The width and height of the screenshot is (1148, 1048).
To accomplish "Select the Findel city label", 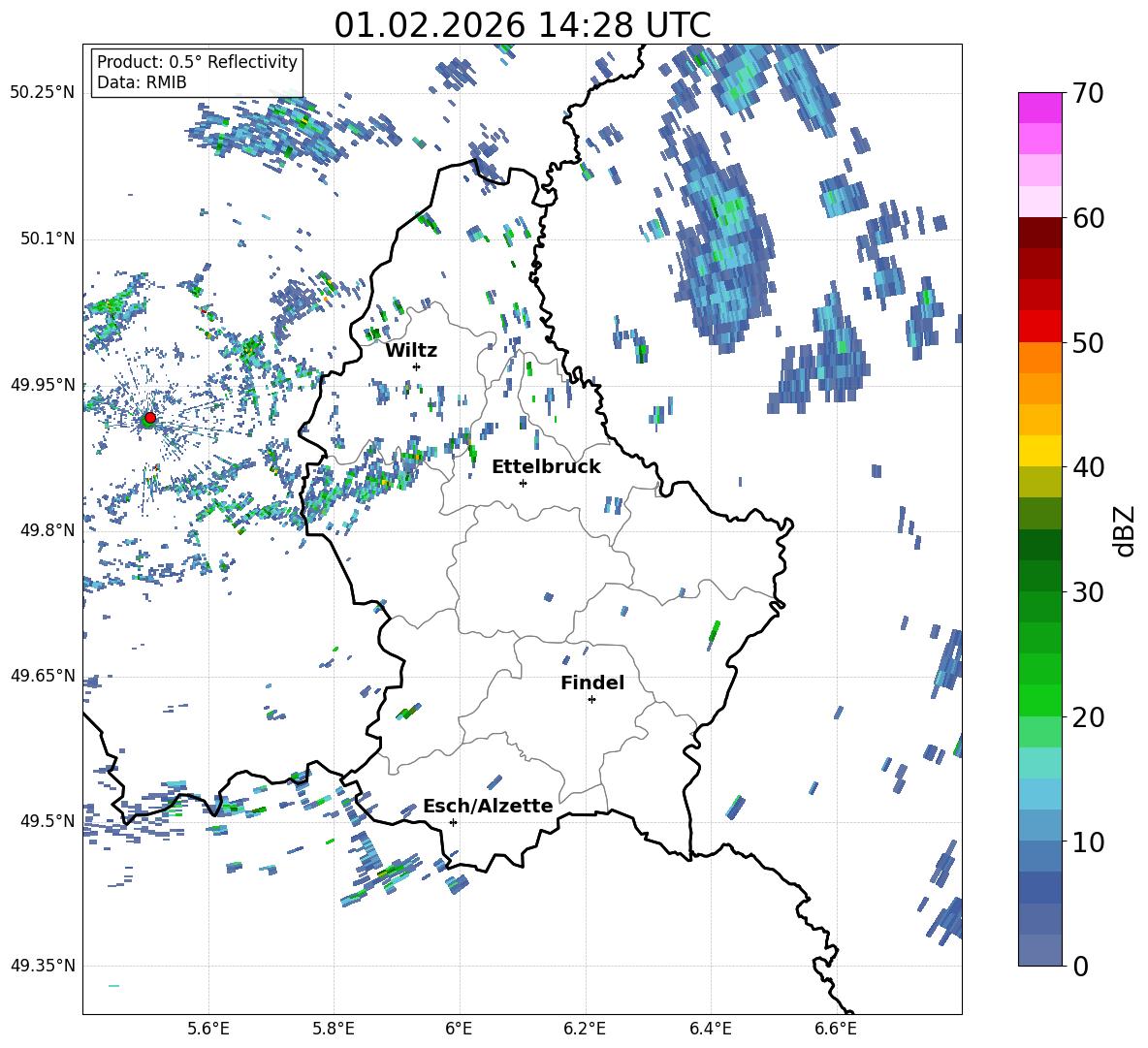I will pos(592,683).
